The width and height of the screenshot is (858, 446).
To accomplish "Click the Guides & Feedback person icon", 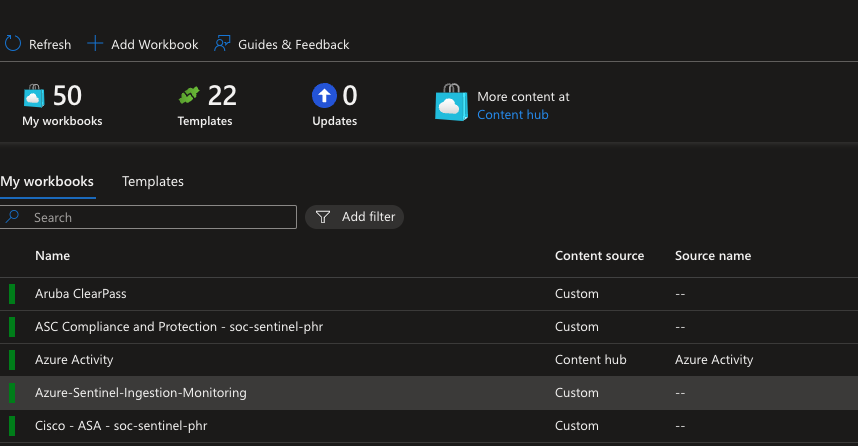I will (x=222, y=44).
